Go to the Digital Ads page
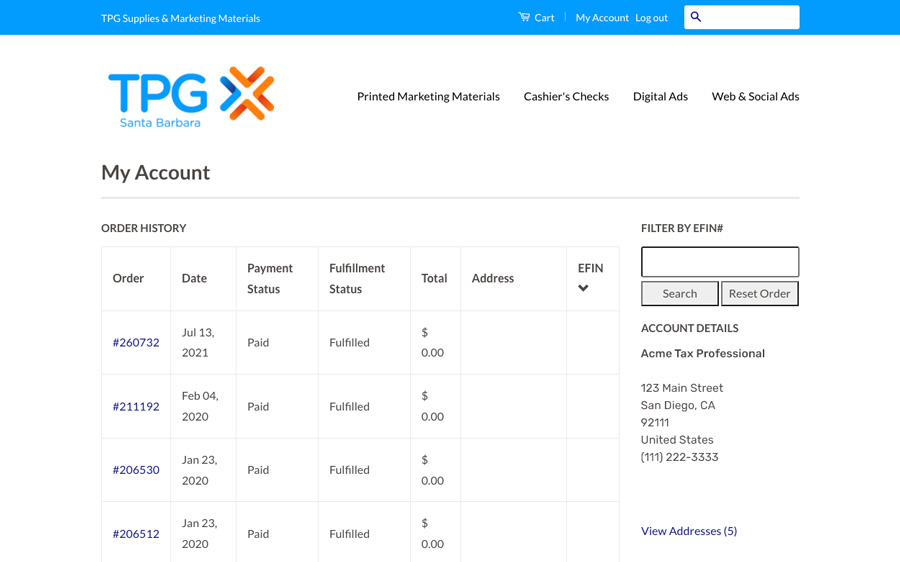 660,97
